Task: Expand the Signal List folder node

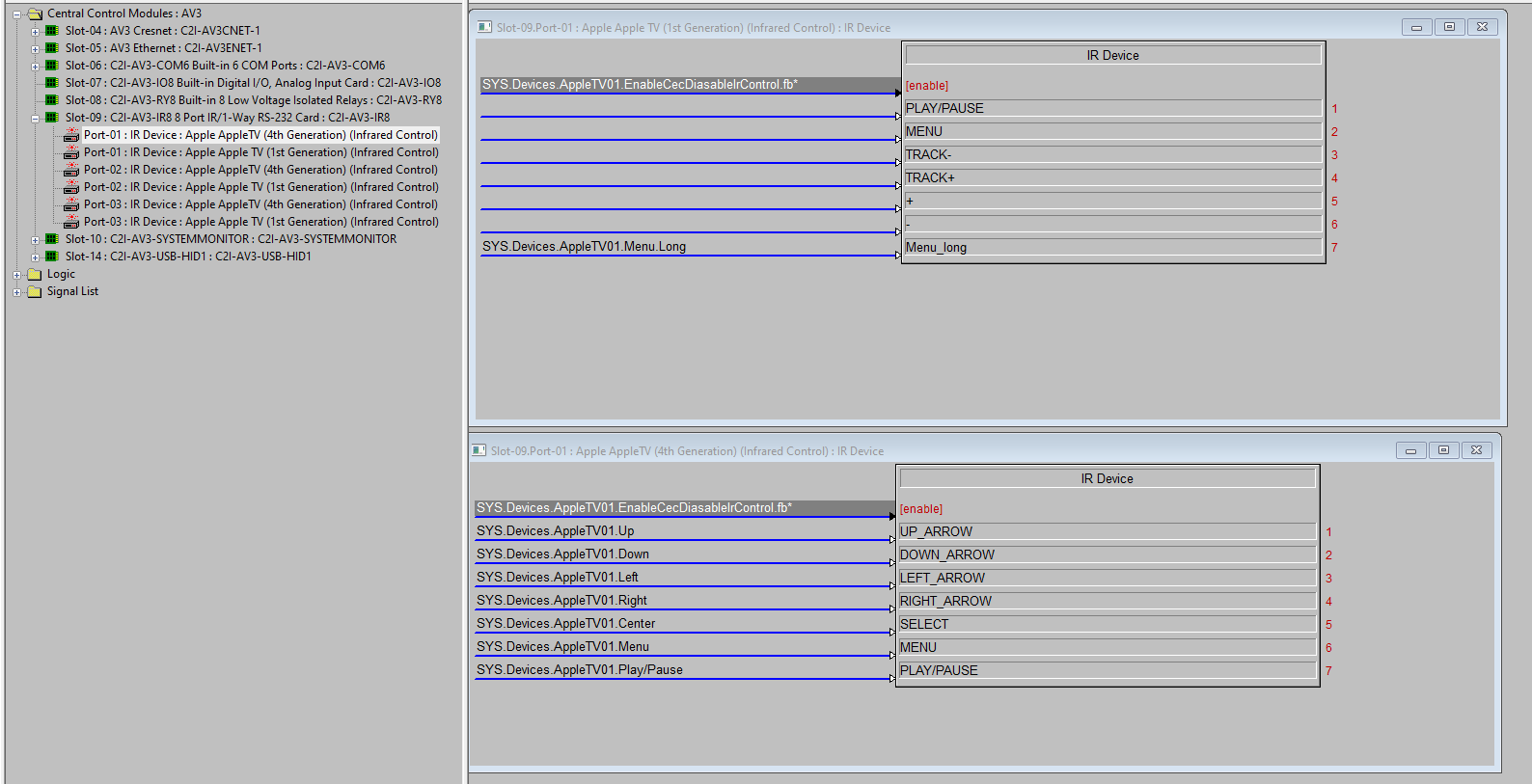Action: point(16,292)
